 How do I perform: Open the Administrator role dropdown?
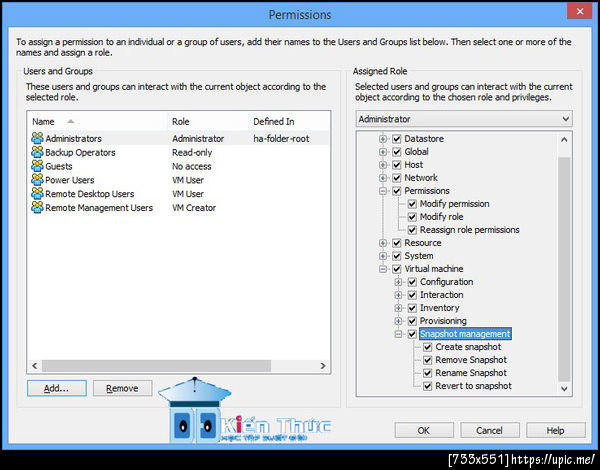click(464, 119)
